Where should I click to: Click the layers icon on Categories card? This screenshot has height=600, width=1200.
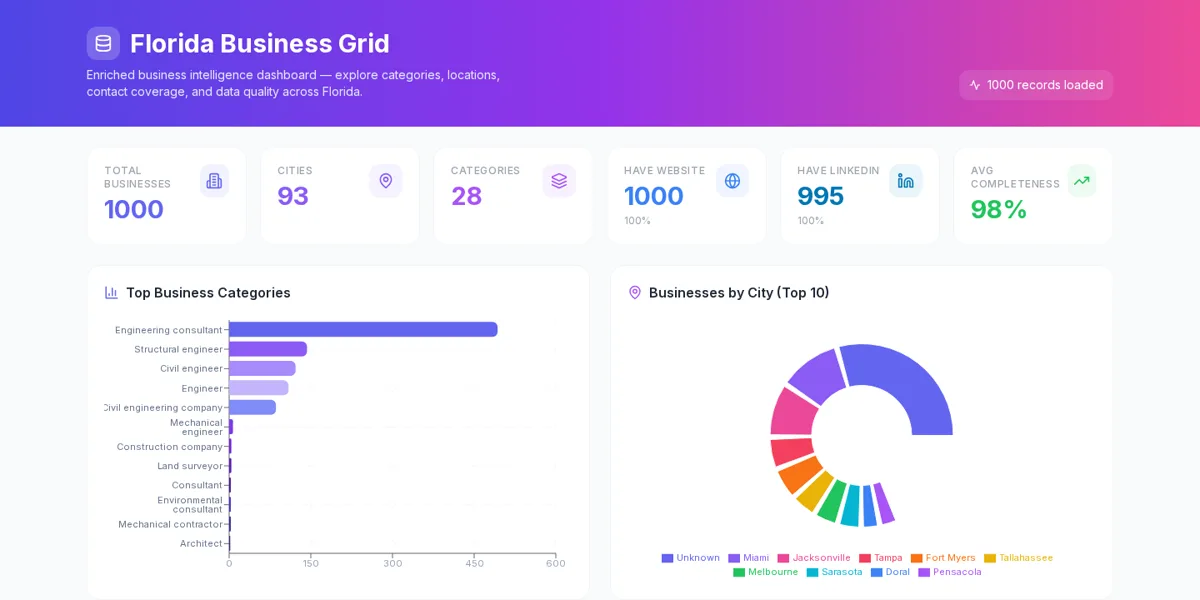[559, 181]
